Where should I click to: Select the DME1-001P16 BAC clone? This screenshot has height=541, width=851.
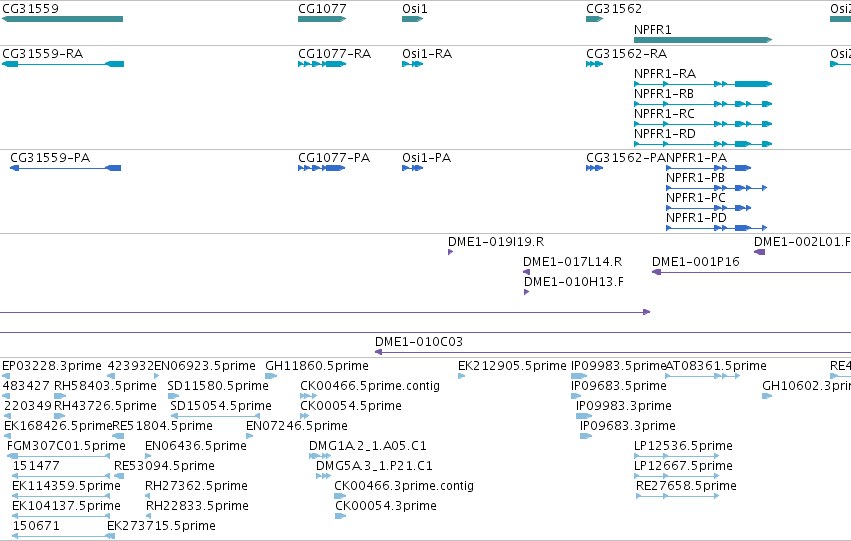[x=751, y=272]
